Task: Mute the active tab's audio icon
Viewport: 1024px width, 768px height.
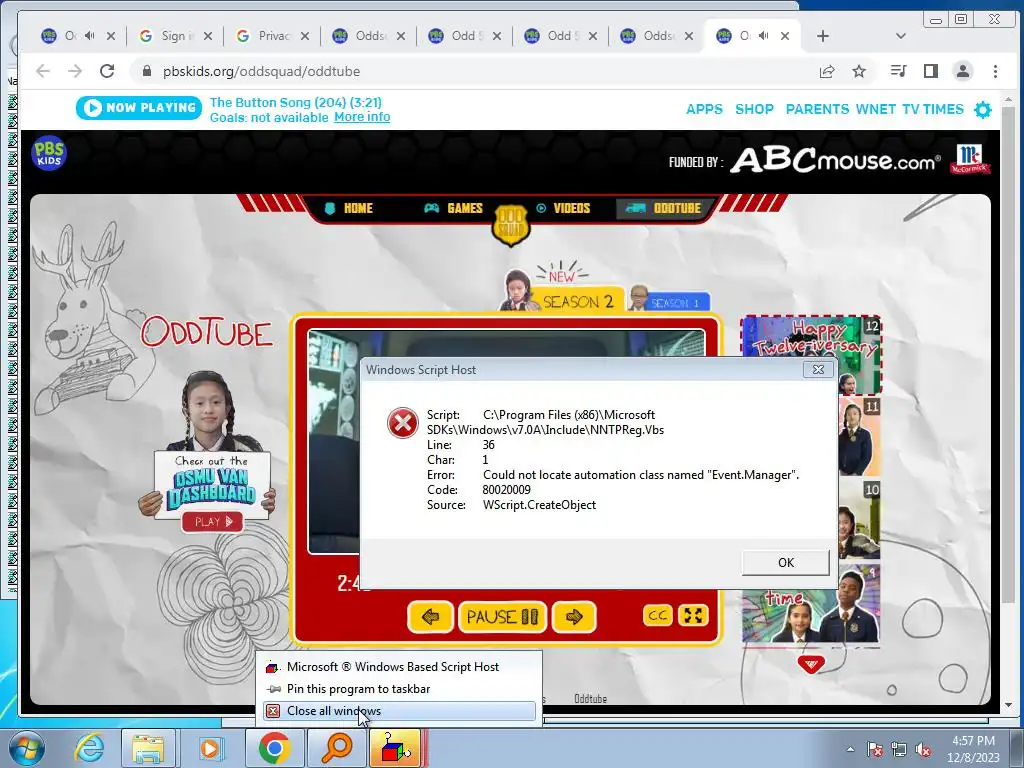Action: (x=763, y=35)
